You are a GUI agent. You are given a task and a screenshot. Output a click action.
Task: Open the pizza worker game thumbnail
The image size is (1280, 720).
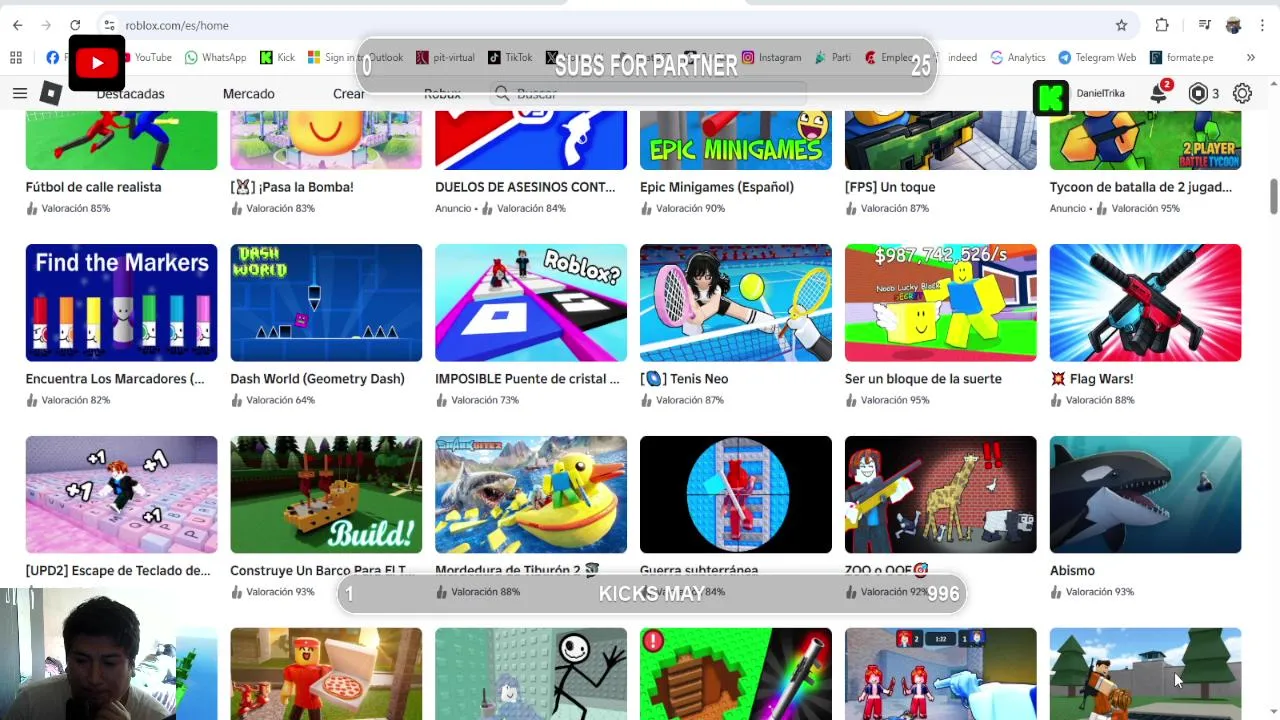coord(326,673)
